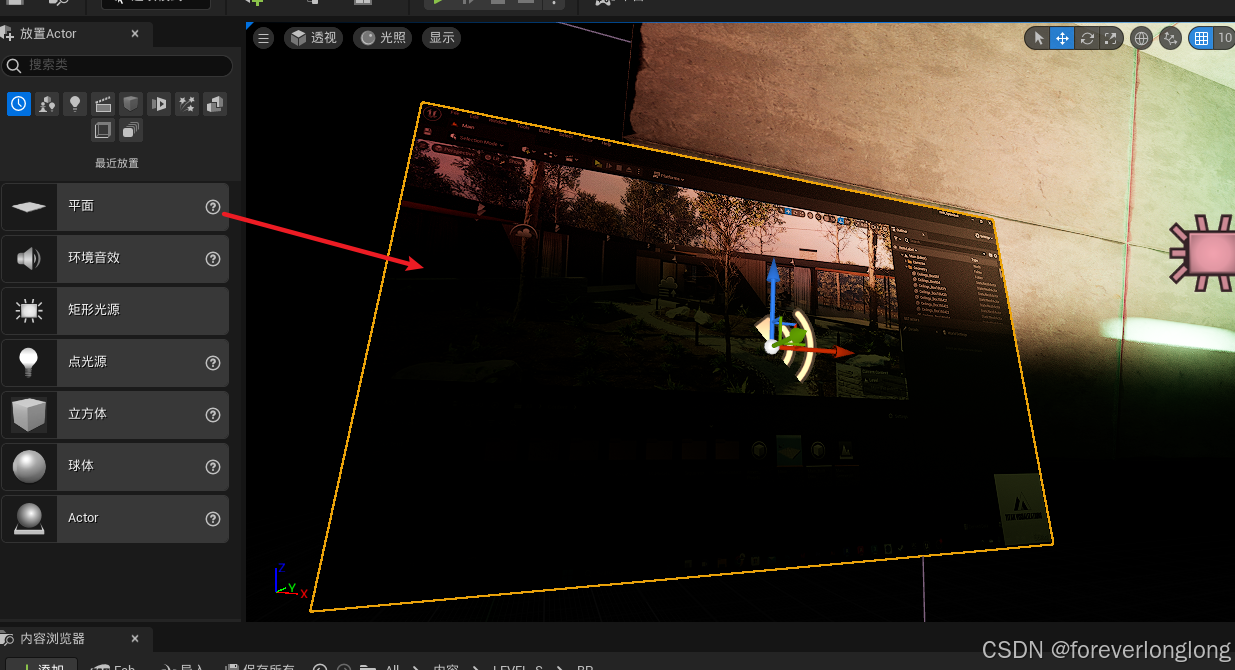
Task: Select the 矩形光源 list item
Action: [x=115, y=311]
